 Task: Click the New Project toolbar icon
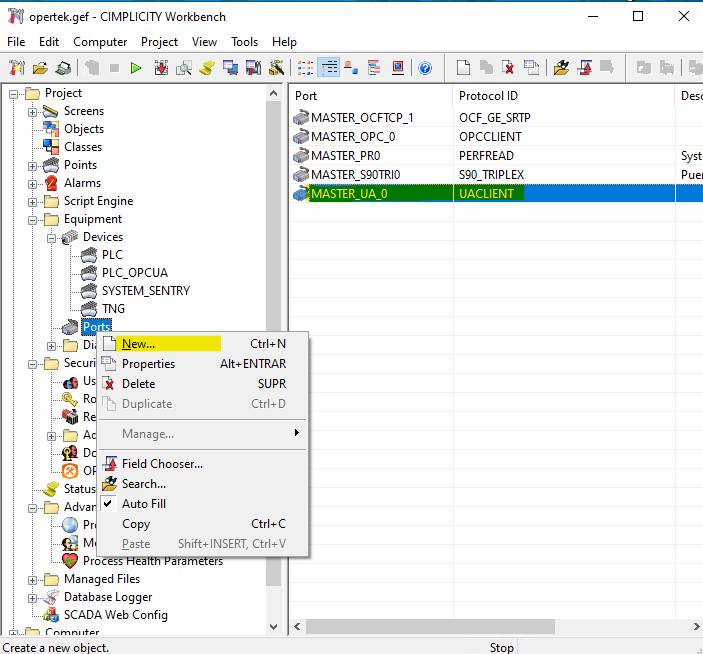click(17, 68)
